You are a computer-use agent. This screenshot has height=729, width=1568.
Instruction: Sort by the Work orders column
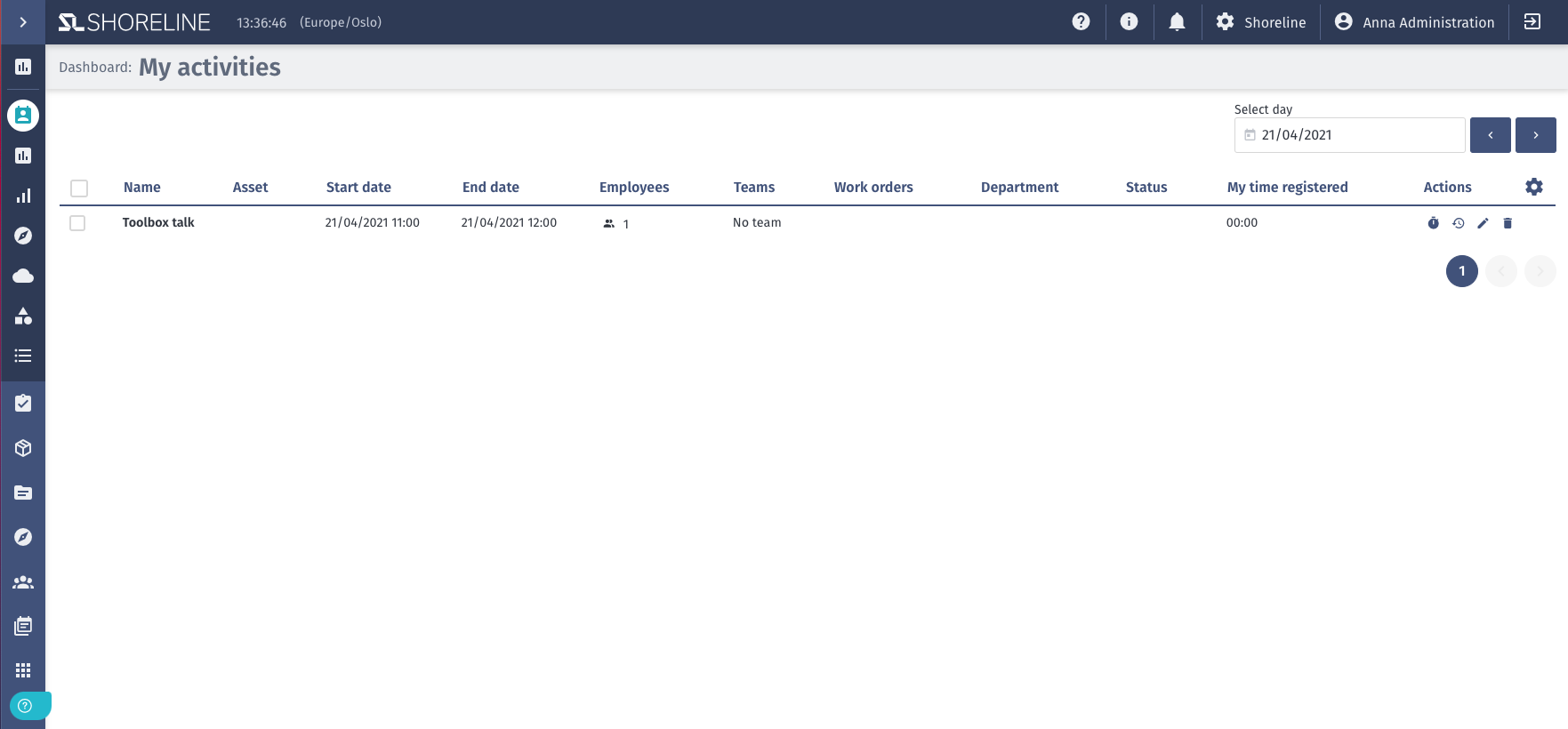[x=873, y=187]
